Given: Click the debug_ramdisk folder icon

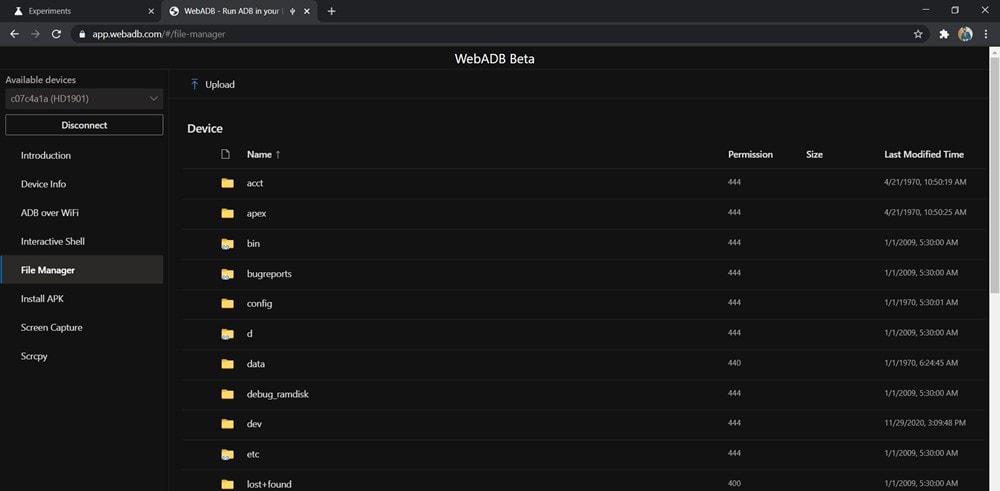Looking at the screenshot, I should 228,394.
